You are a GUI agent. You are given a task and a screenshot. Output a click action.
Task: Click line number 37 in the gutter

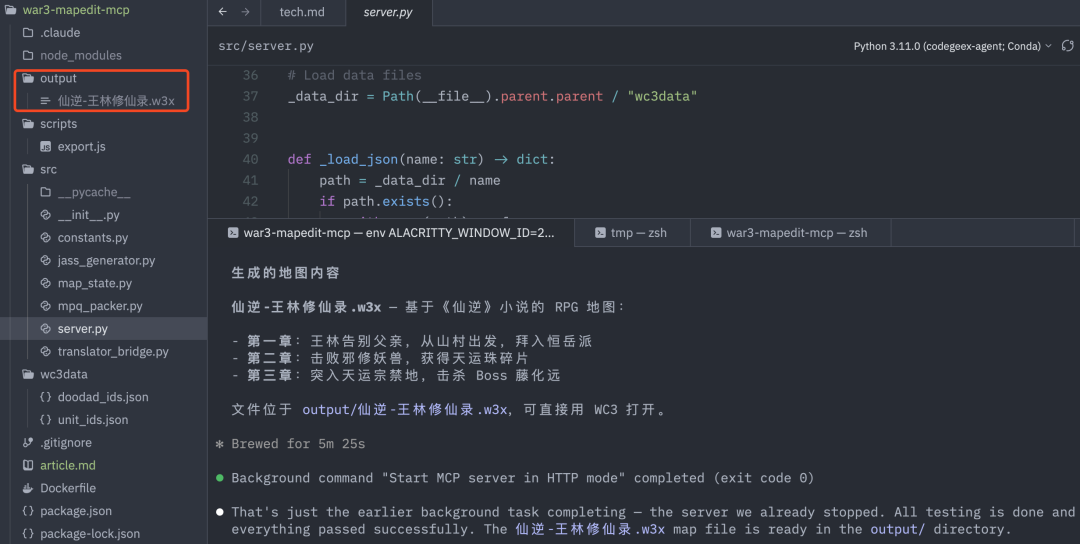(250, 96)
